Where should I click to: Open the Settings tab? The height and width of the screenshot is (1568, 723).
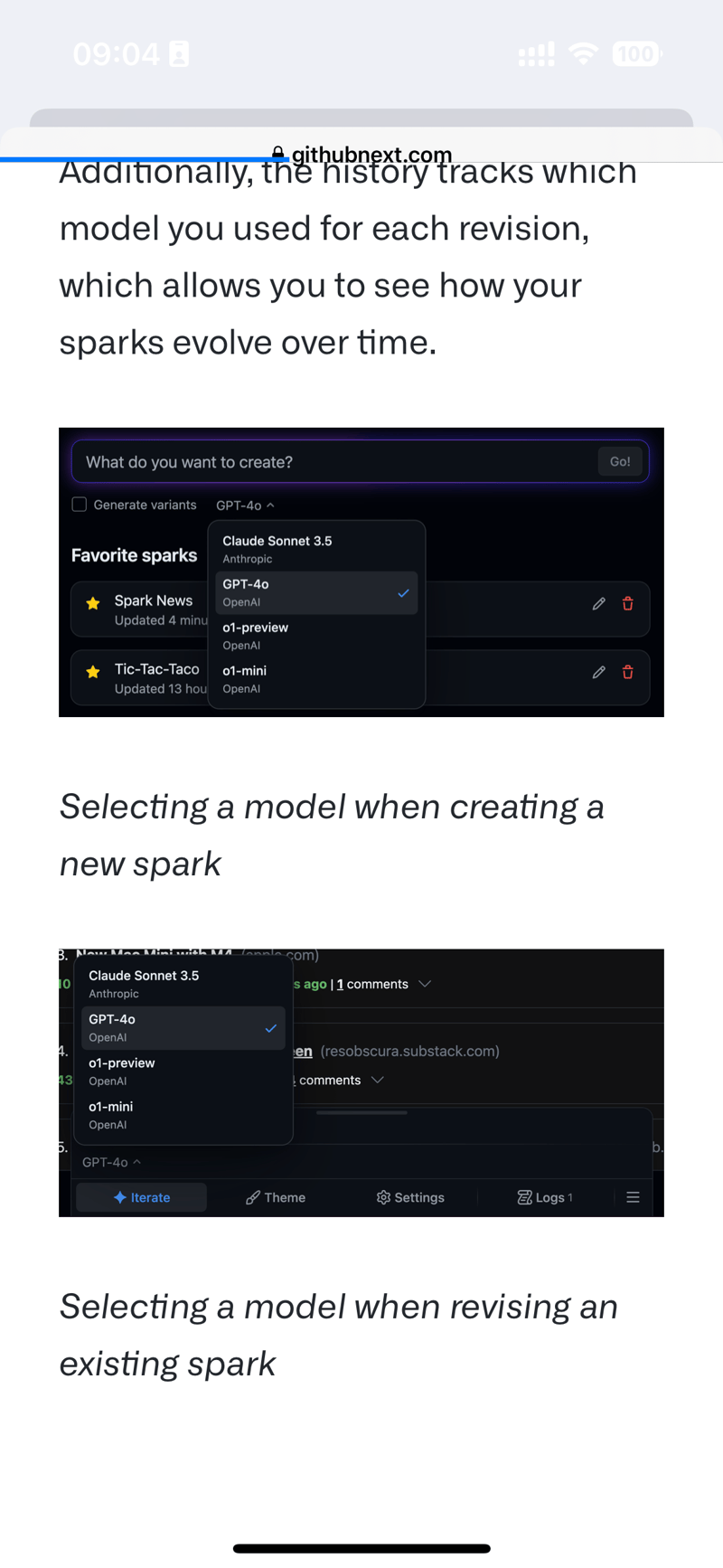[410, 1197]
